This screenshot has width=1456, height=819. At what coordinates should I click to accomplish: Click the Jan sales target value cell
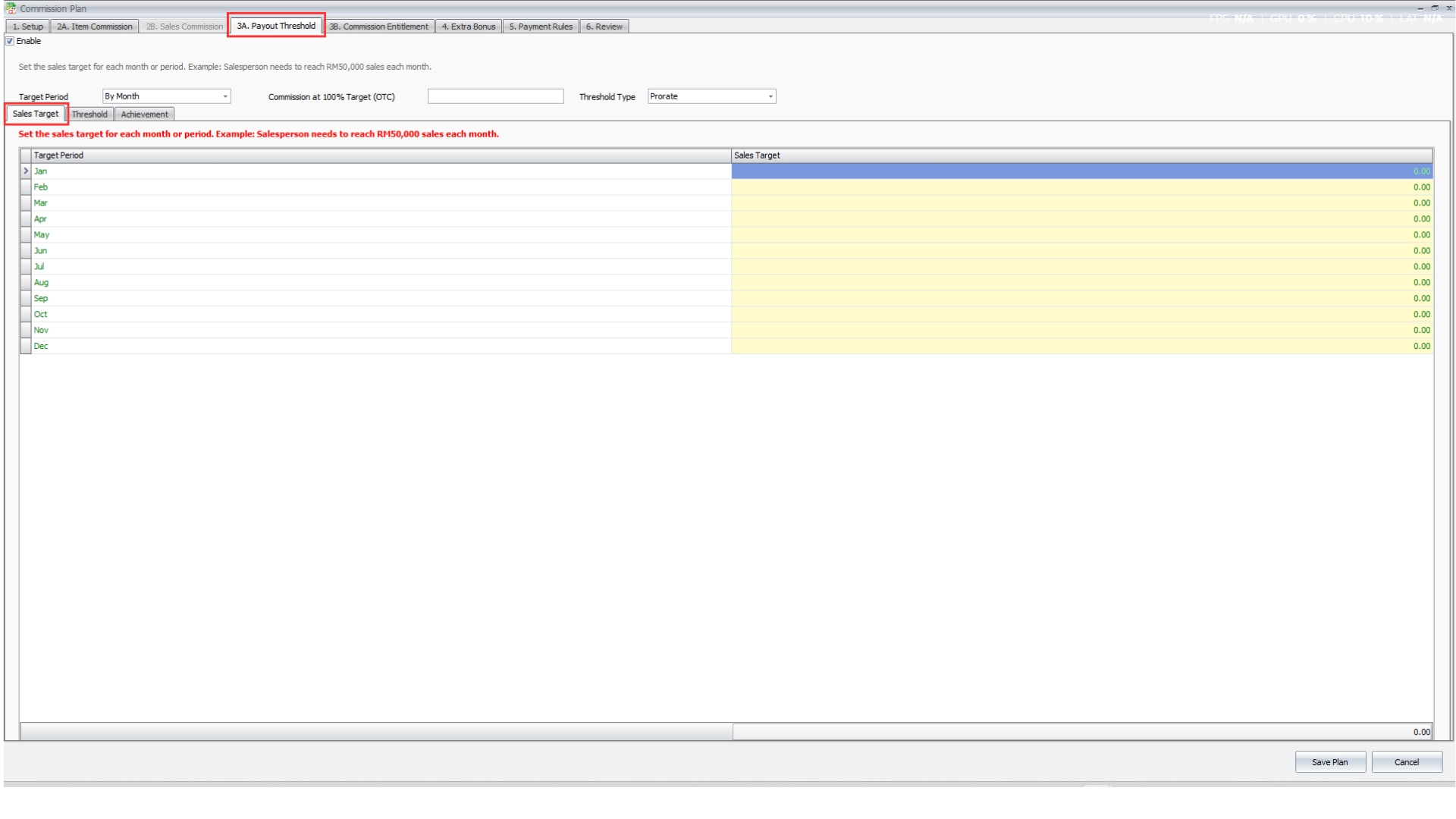(x=1082, y=171)
